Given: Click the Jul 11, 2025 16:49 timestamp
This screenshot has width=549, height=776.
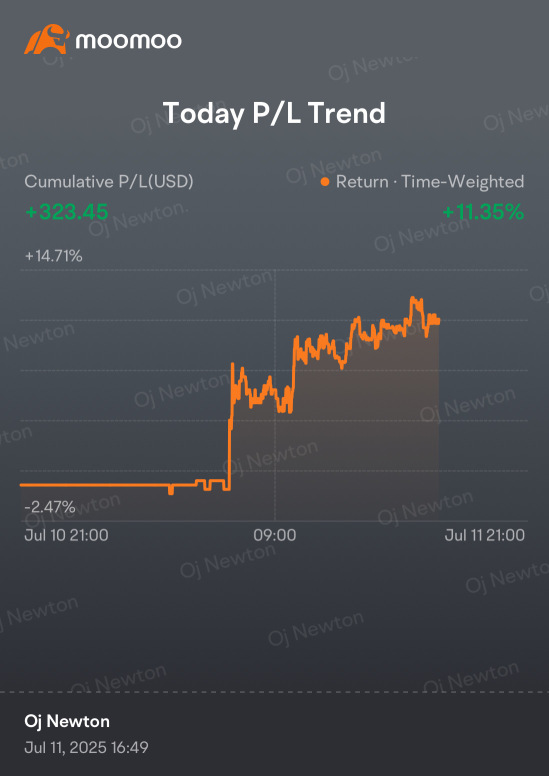Looking at the screenshot, I should 86,747.
